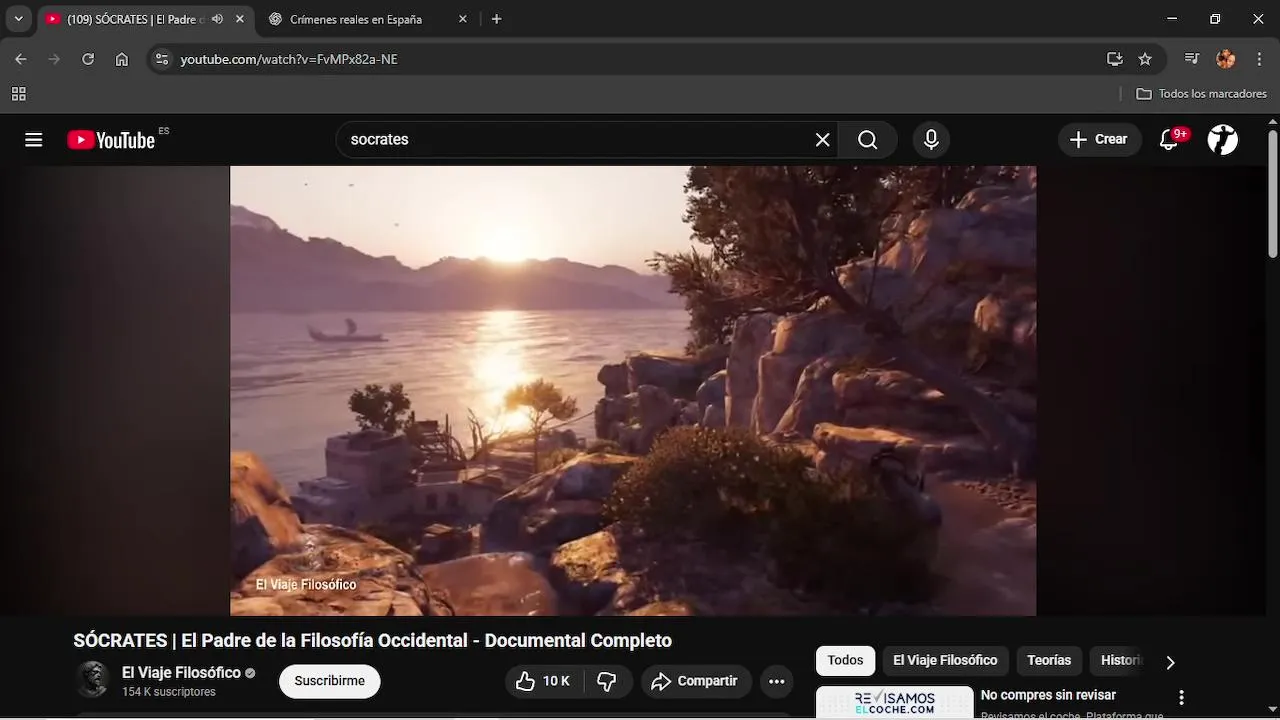
Task: Select the Teorías filter chip
Action: (x=1049, y=660)
